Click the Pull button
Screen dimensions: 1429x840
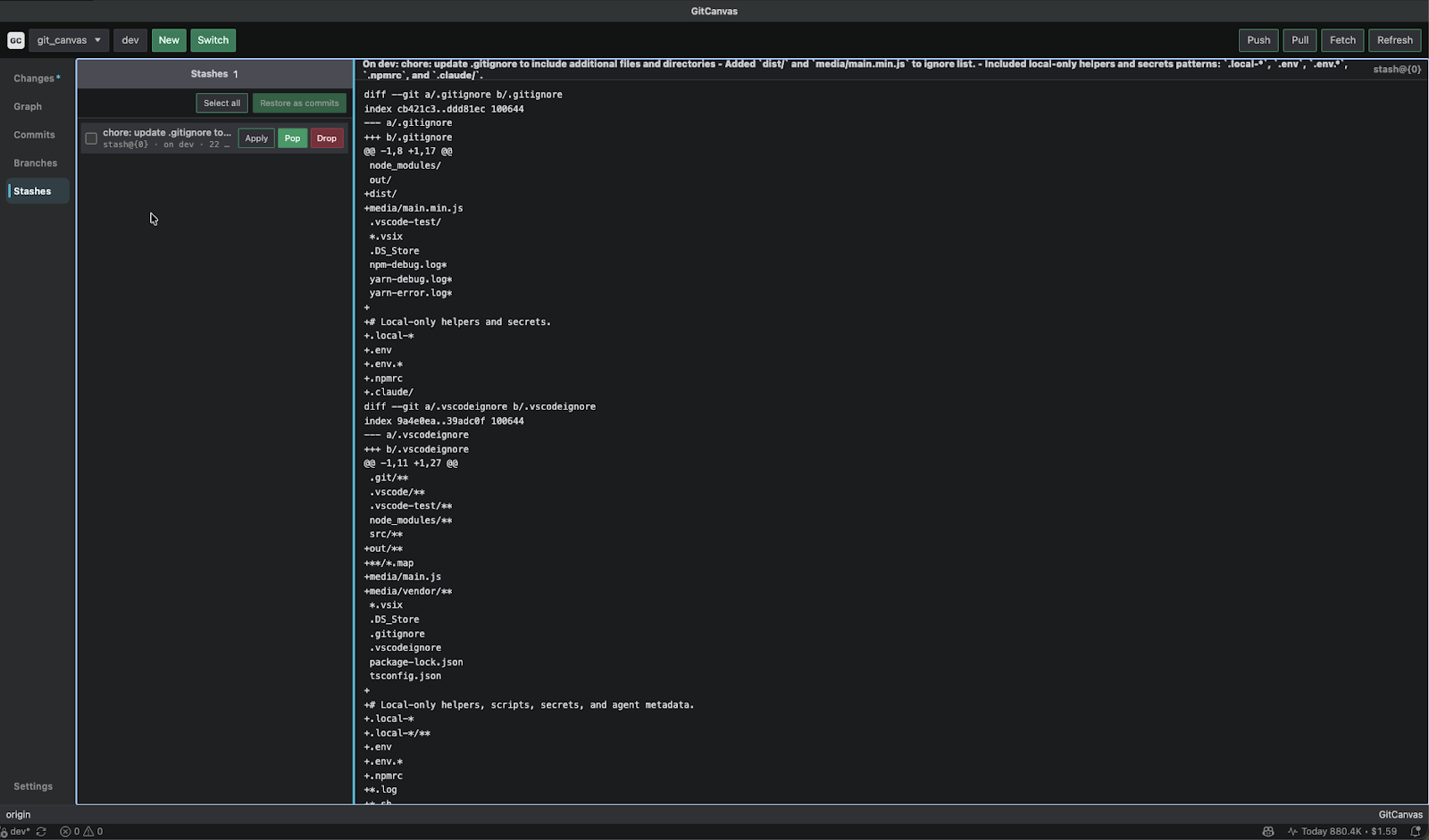tap(1299, 40)
